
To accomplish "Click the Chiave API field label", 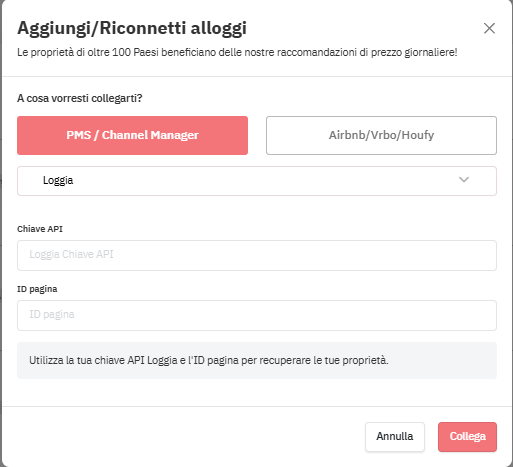I will [x=40, y=229].
